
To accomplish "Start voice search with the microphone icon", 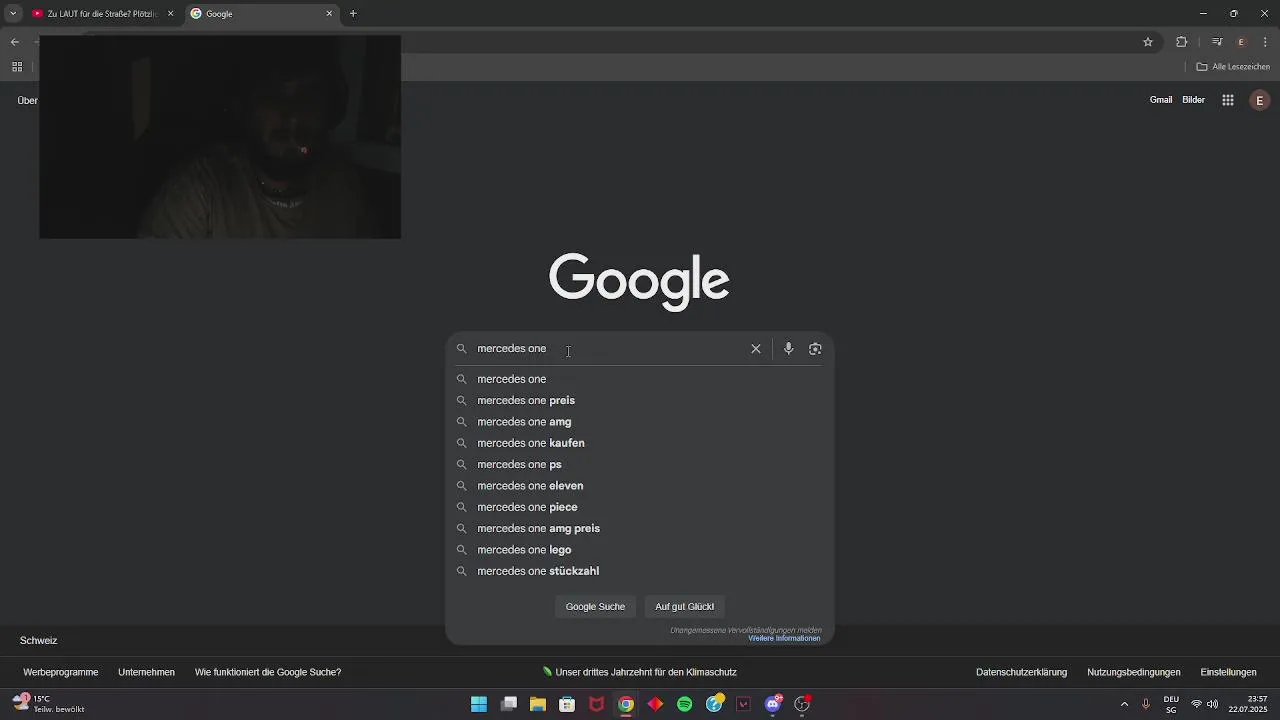I will (788, 349).
